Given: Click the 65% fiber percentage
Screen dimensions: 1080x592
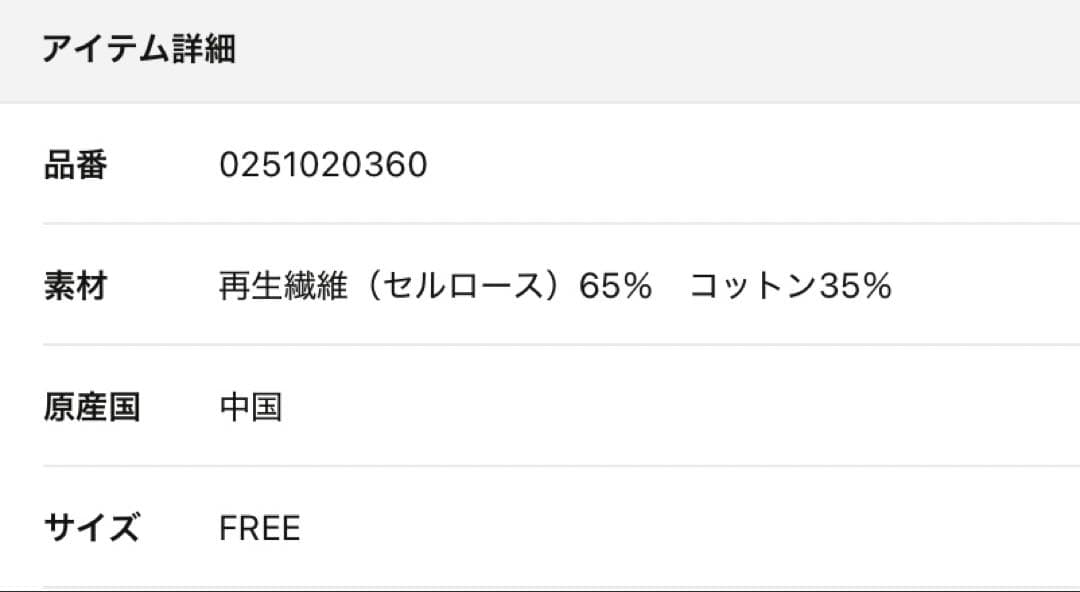Looking at the screenshot, I should [615, 287].
